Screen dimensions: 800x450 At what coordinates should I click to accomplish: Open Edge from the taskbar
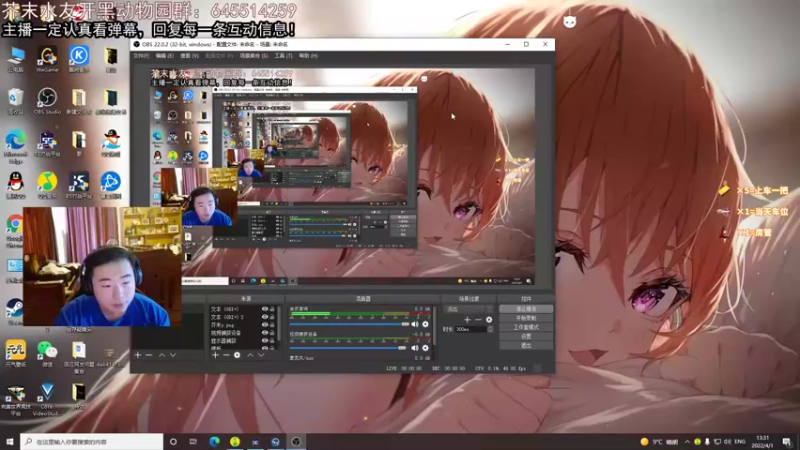pos(214,441)
